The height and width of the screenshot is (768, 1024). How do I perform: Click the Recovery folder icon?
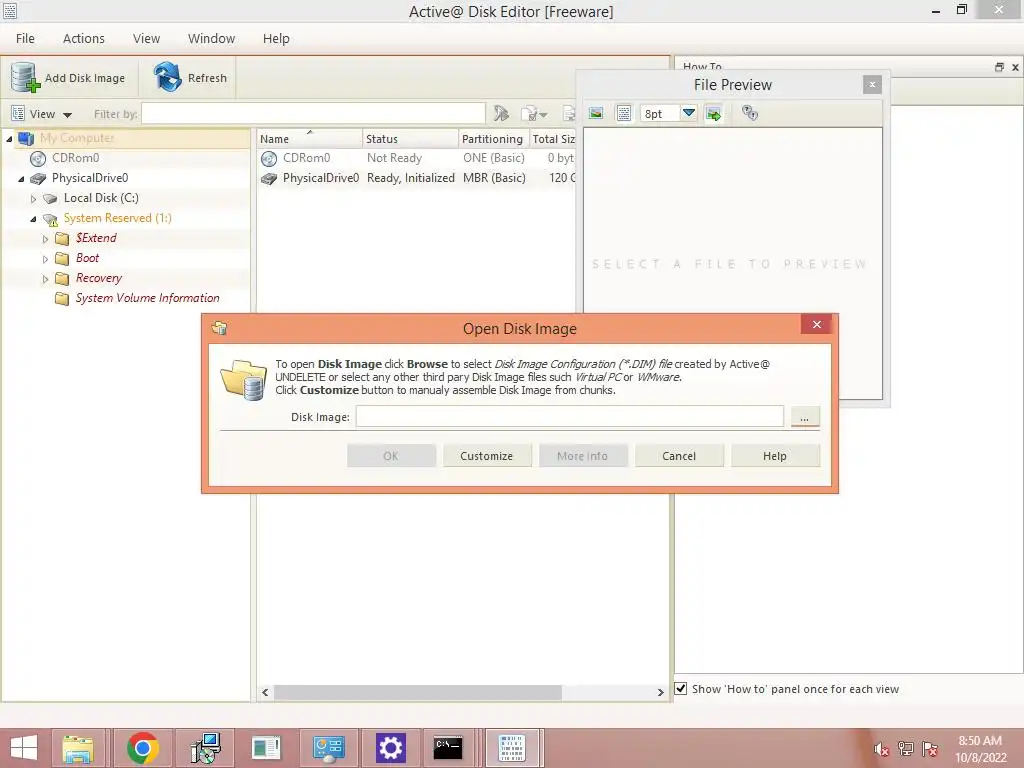pyautogui.click(x=62, y=279)
